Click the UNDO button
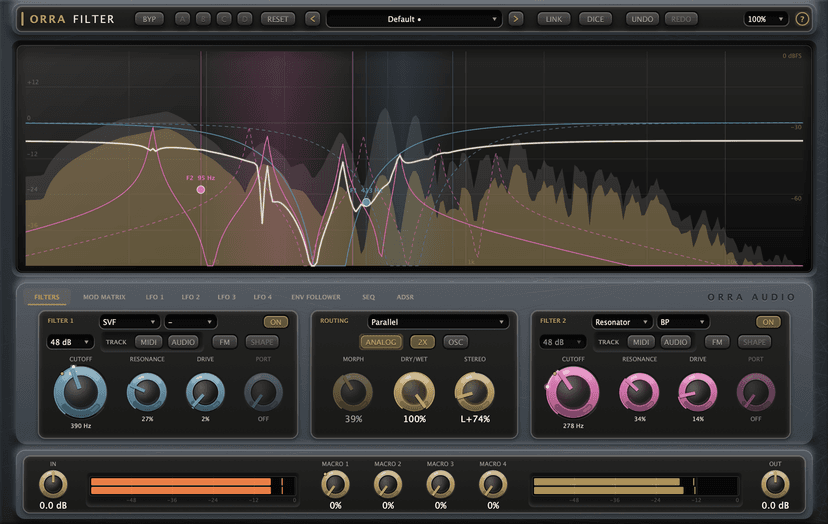 [642, 19]
